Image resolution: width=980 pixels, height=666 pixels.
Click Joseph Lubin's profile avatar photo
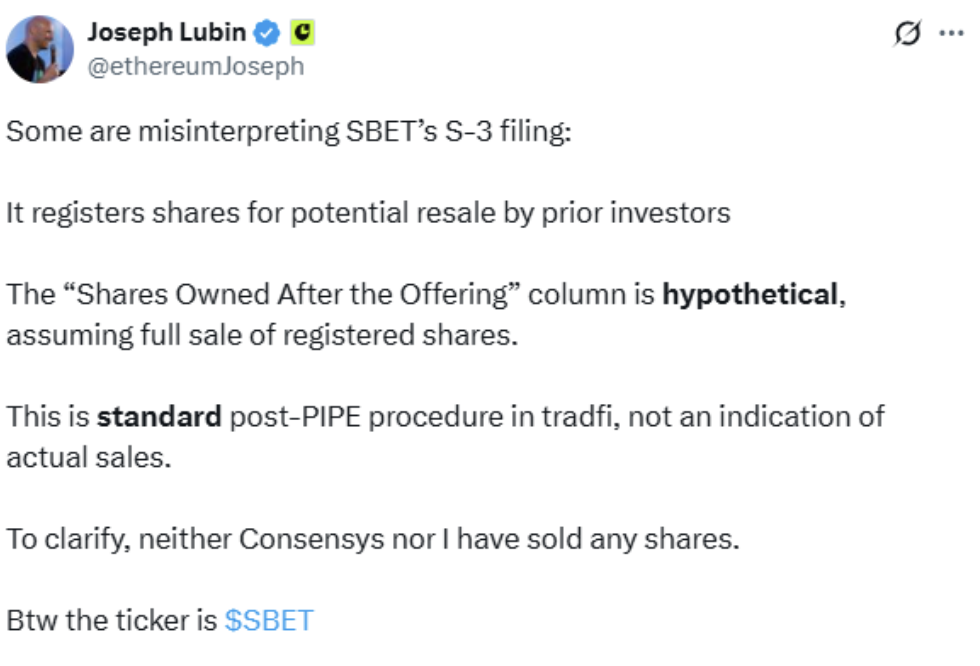click(x=40, y=49)
